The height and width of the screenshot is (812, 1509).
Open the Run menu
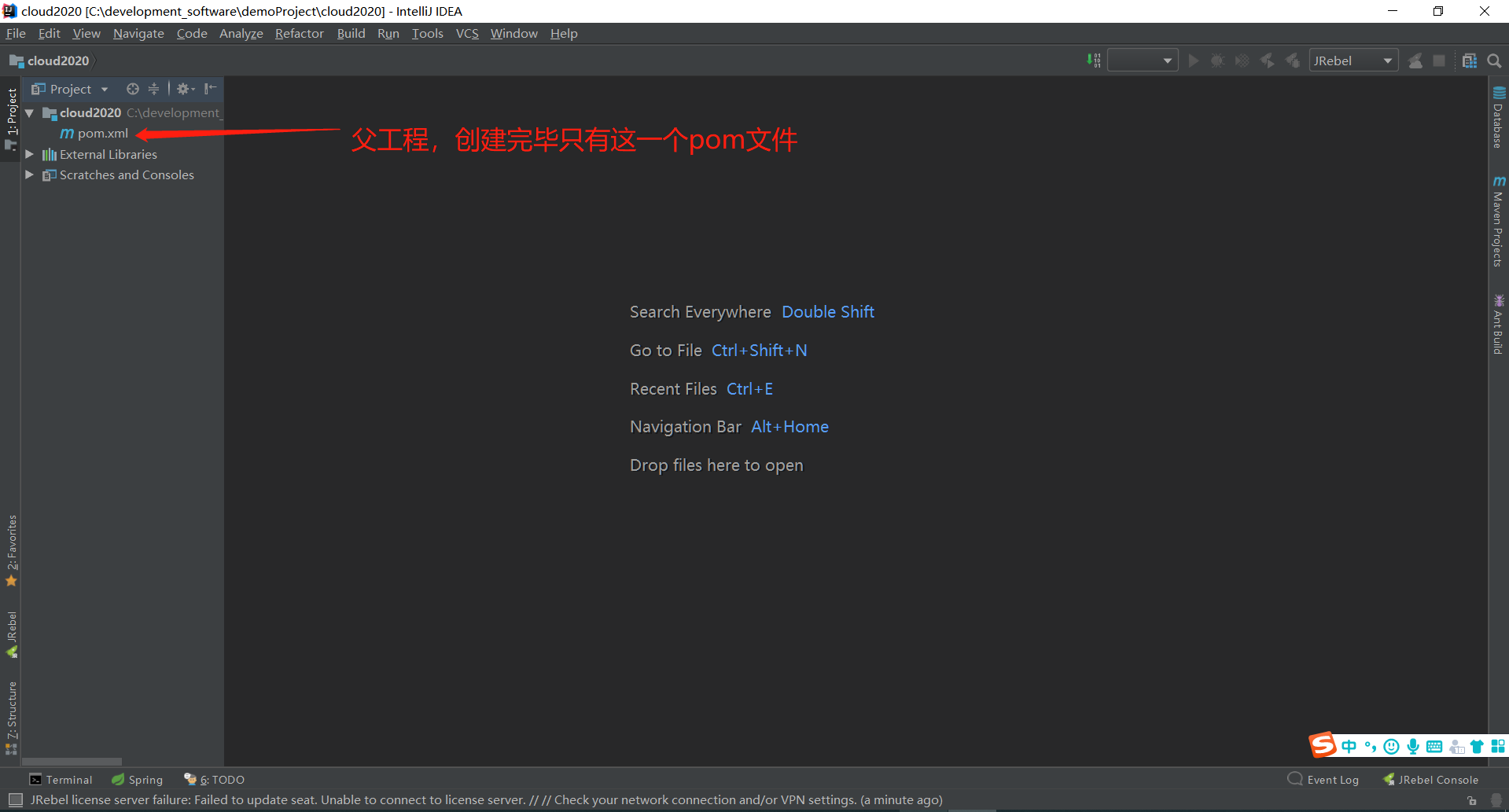pyautogui.click(x=388, y=34)
